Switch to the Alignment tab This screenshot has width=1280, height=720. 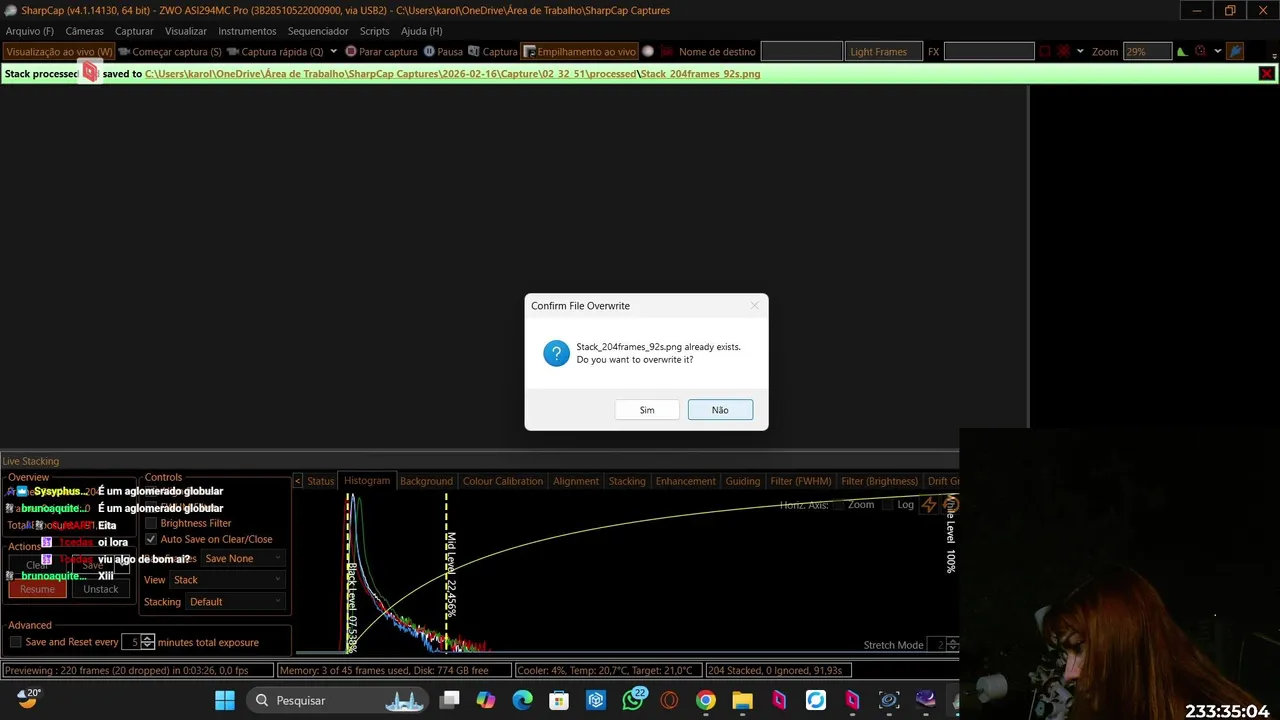[x=576, y=481]
